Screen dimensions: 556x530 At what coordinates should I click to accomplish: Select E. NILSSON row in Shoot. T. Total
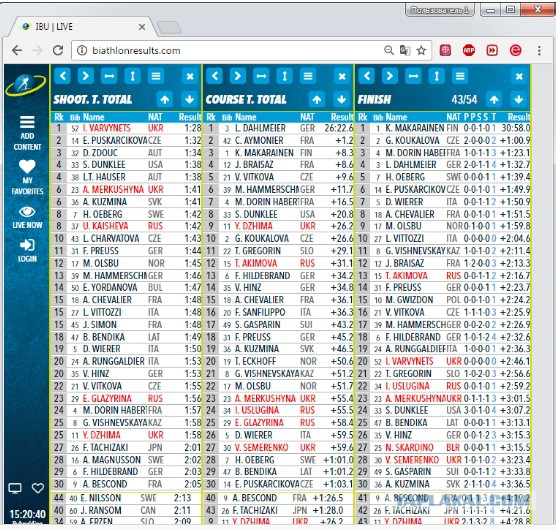click(126, 498)
